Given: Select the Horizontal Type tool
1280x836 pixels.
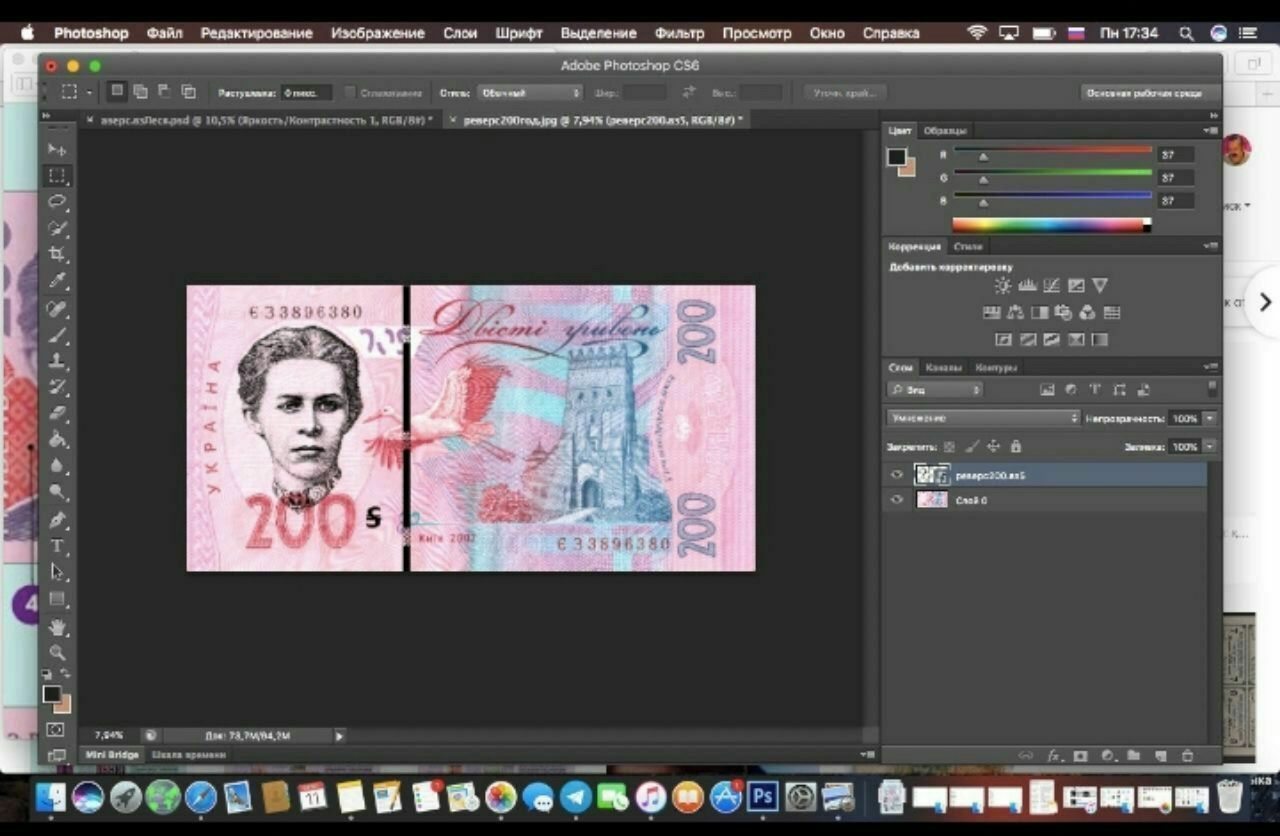Looking at the screenshot, I should 57,546.
